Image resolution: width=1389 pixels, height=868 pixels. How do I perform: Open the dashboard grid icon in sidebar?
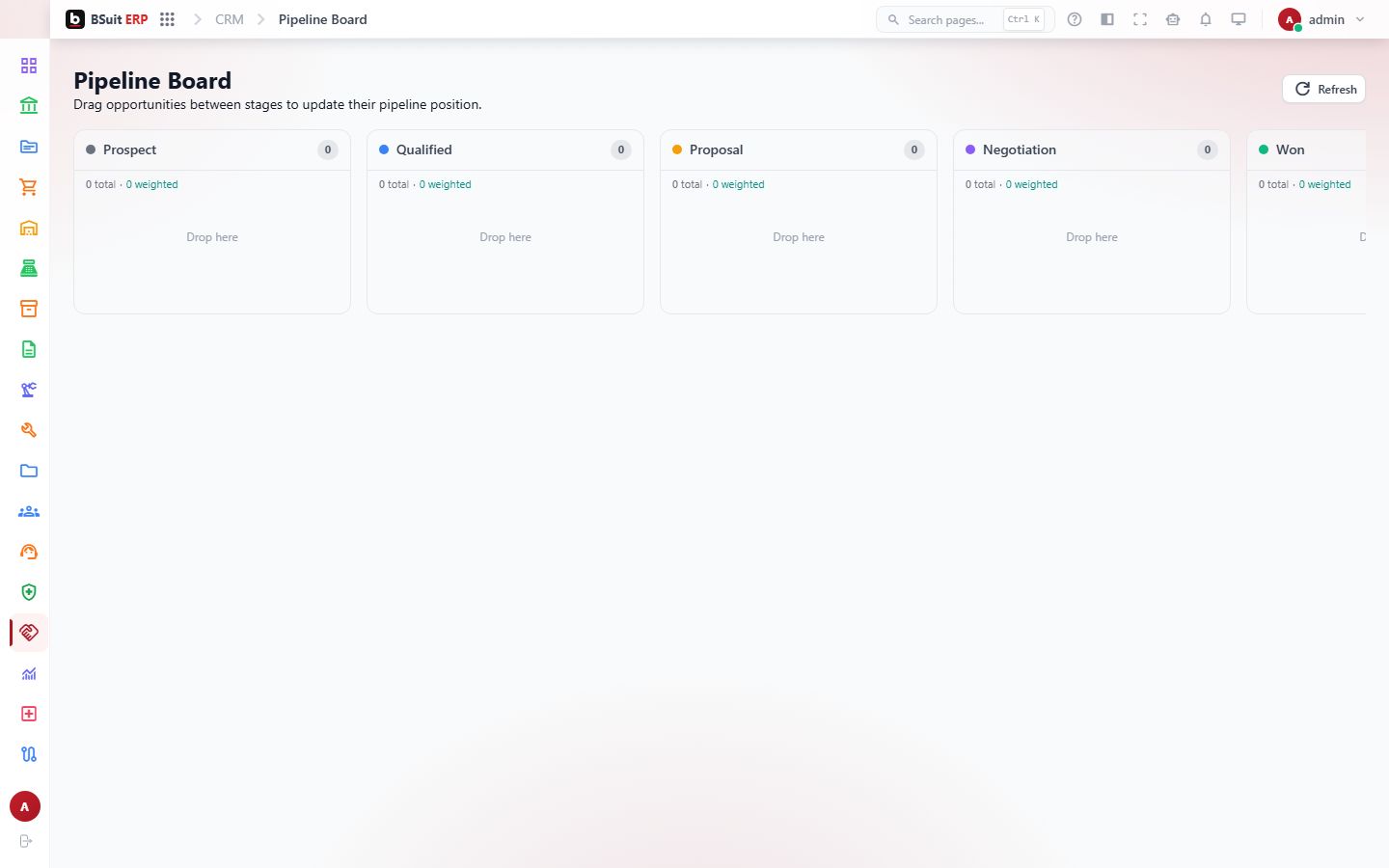[x=29, y=66]
